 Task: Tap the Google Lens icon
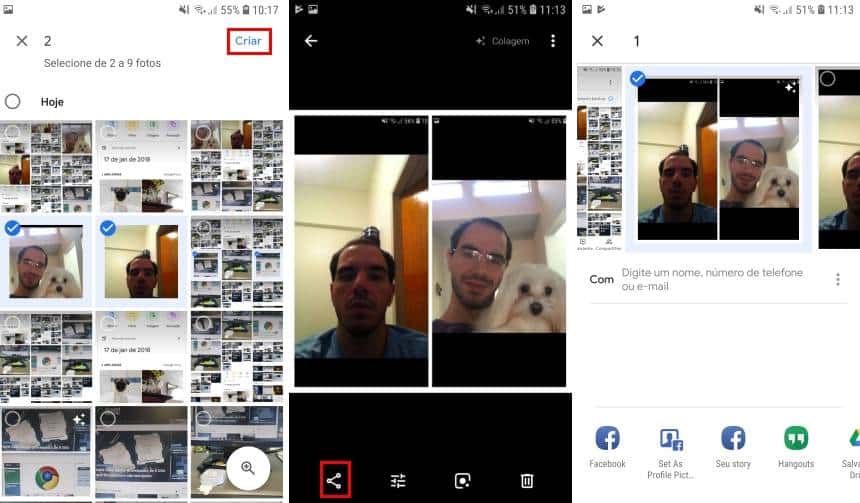pos(462,481)
